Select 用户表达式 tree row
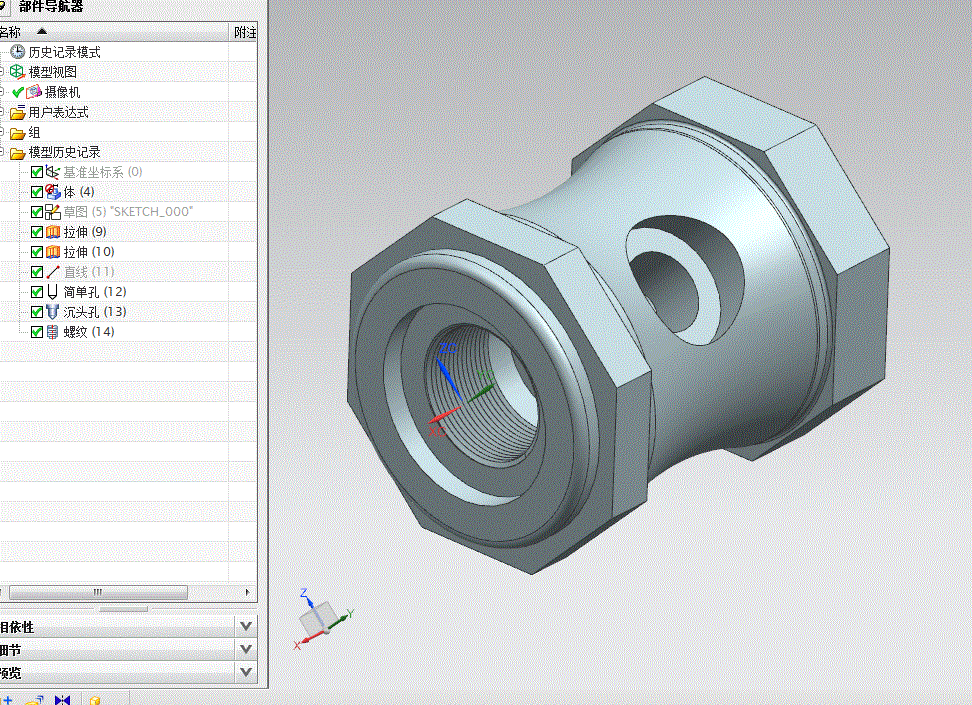Image resolution: width=972 pixels, height=705 pixels. point(128,112)
